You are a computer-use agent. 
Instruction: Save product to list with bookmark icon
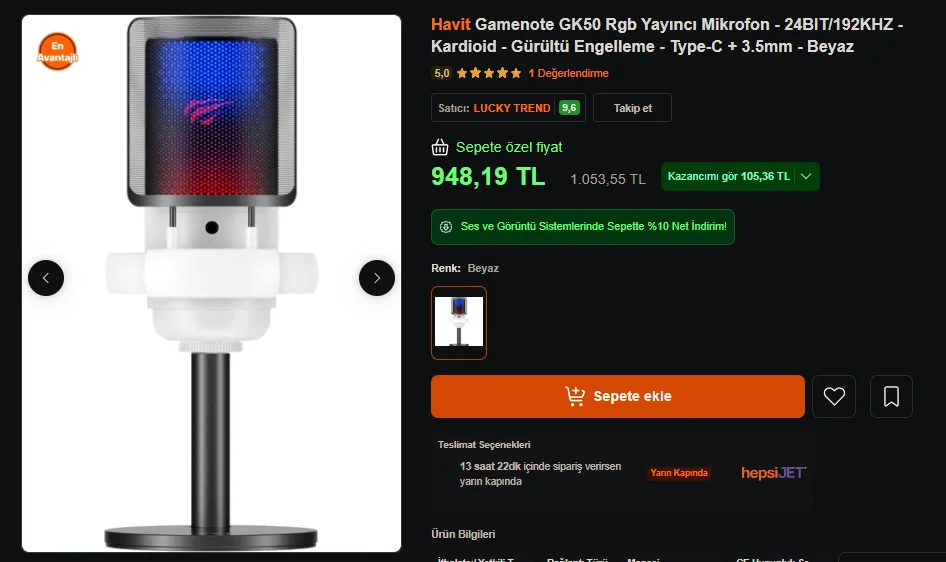pos(891,396)
